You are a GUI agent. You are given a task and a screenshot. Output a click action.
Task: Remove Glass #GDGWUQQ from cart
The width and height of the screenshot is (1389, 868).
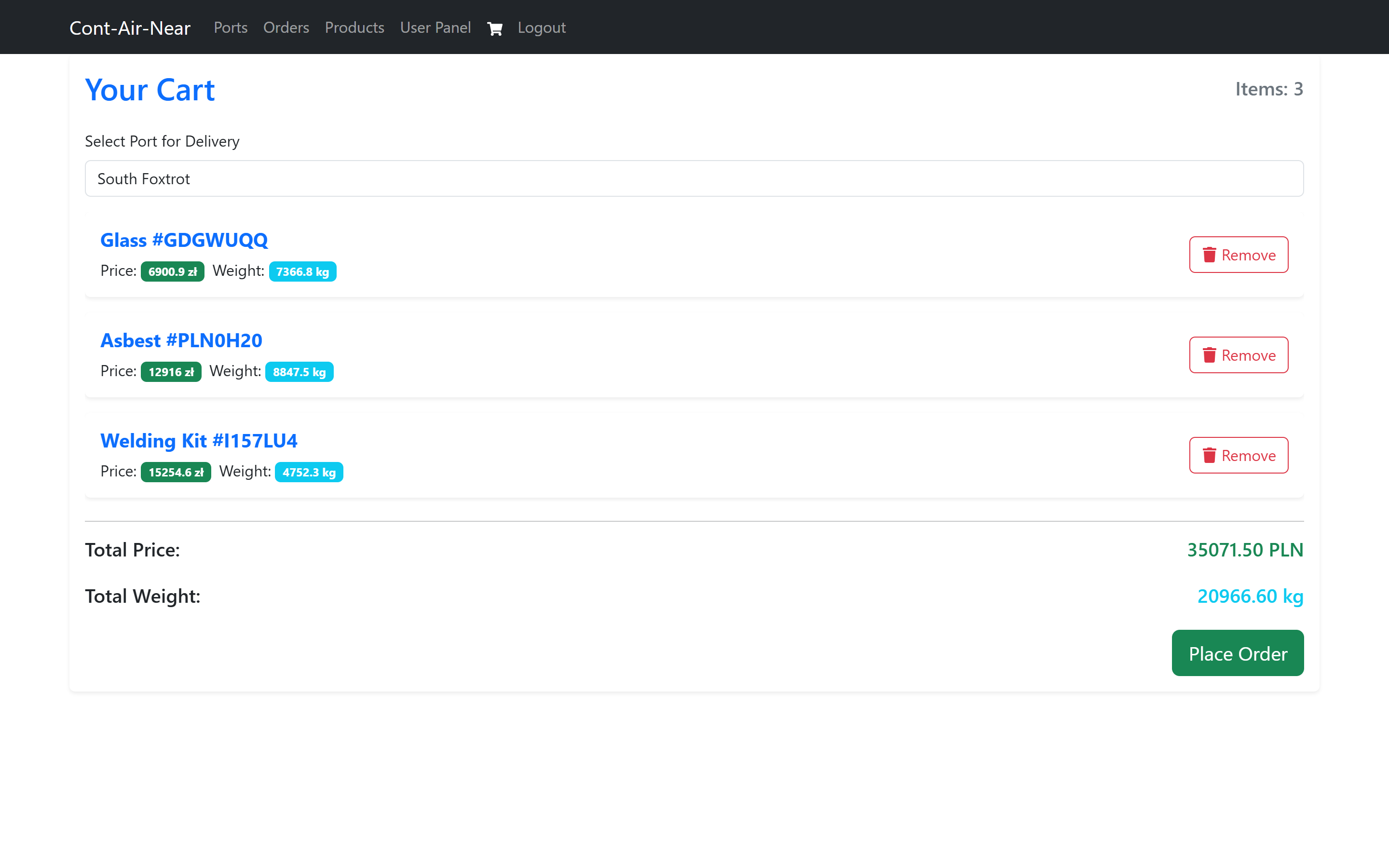[1239, 254]
